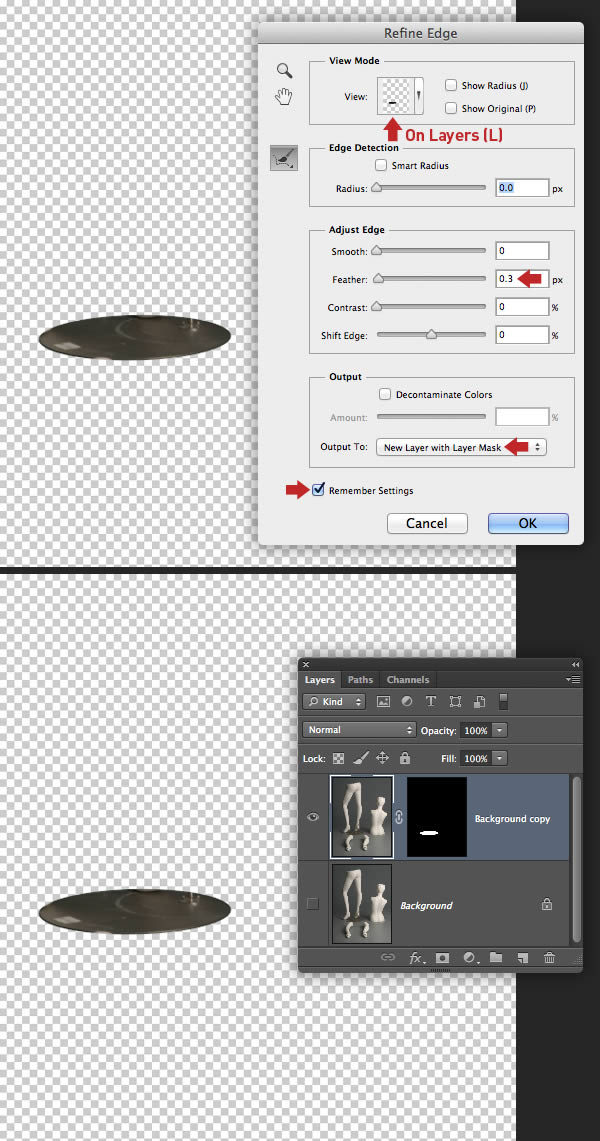The height and width of the screenshot is (1141, 600).
Task: Select the Hand tool in Refine Edge
Action: (x=284, y=96)
